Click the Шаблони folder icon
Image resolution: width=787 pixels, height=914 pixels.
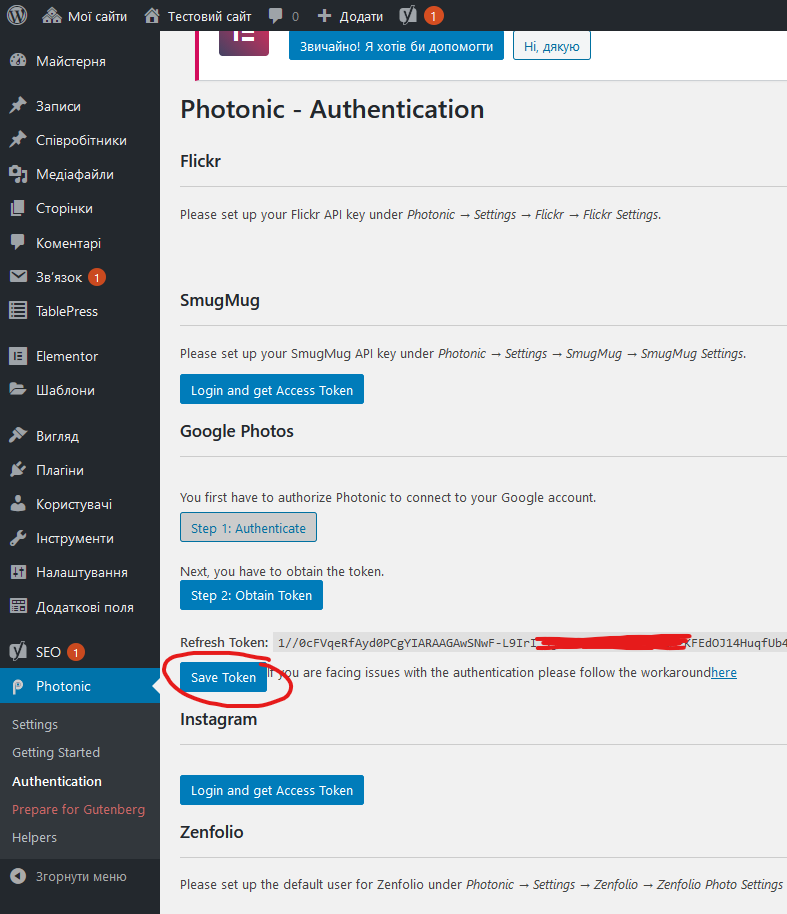[18, 389]
